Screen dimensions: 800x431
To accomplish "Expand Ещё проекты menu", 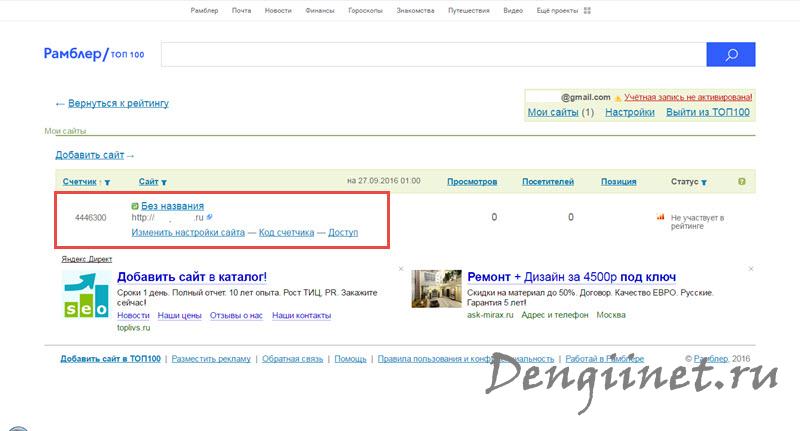I will [x=557, y=10].
